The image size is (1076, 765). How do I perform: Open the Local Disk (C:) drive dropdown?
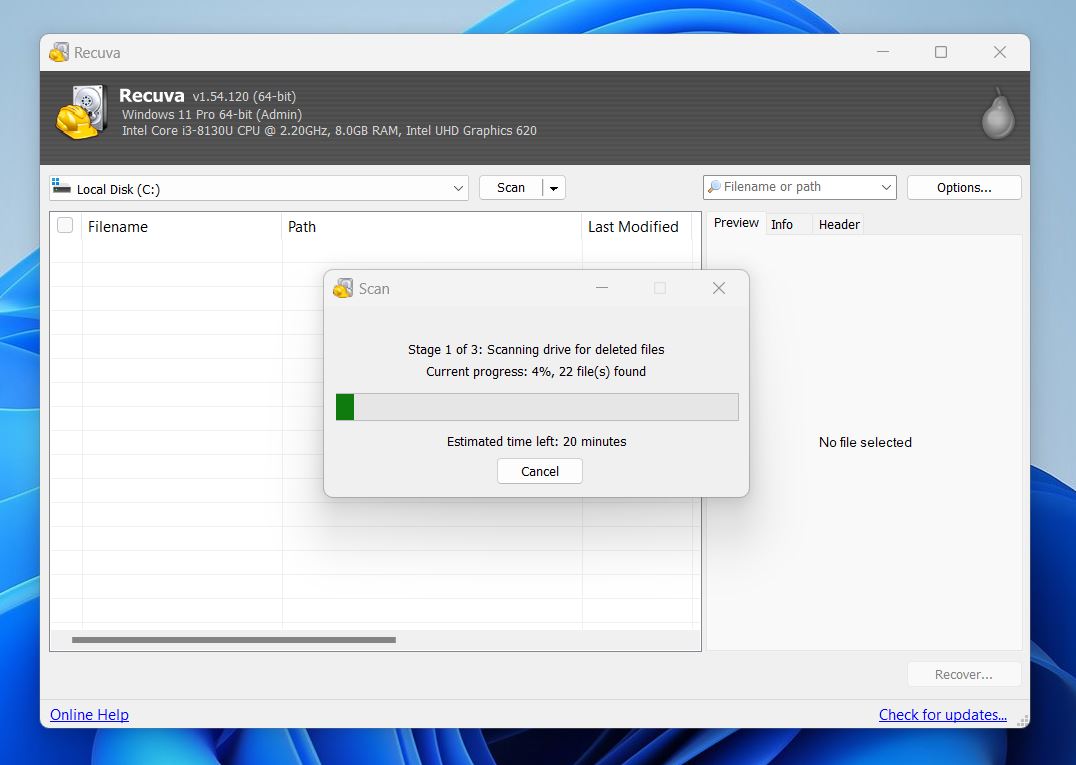point(458,188)
